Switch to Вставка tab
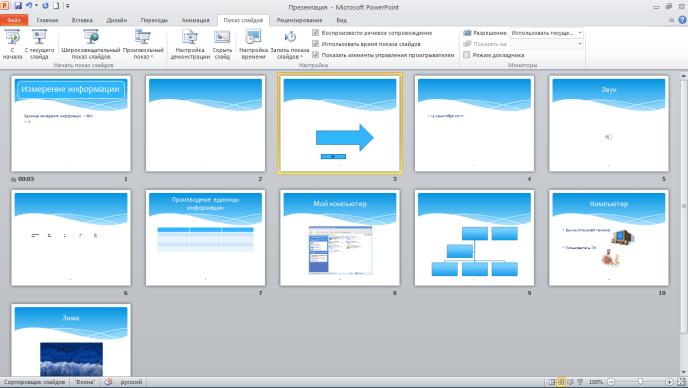Image resolution: width=688 pixels, height=388 pixels. tap(82, 20)
